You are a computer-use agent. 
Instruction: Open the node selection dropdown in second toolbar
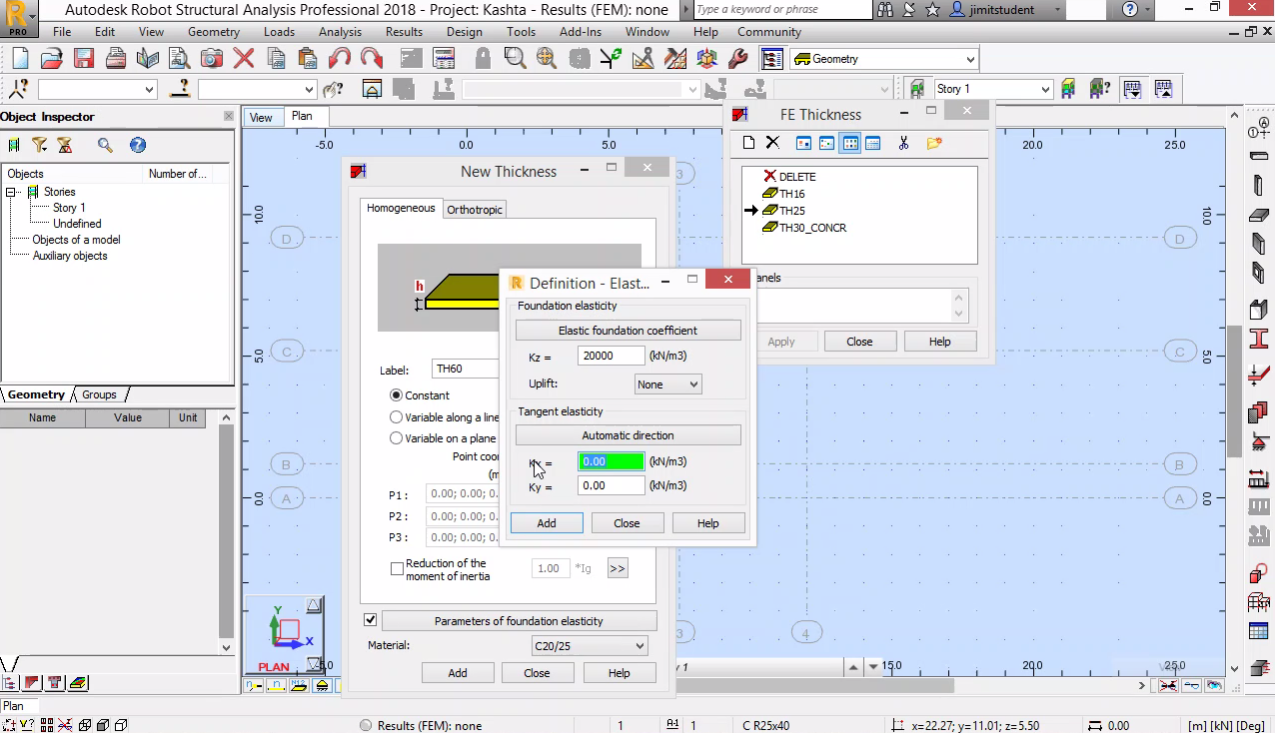pos(97,89)
